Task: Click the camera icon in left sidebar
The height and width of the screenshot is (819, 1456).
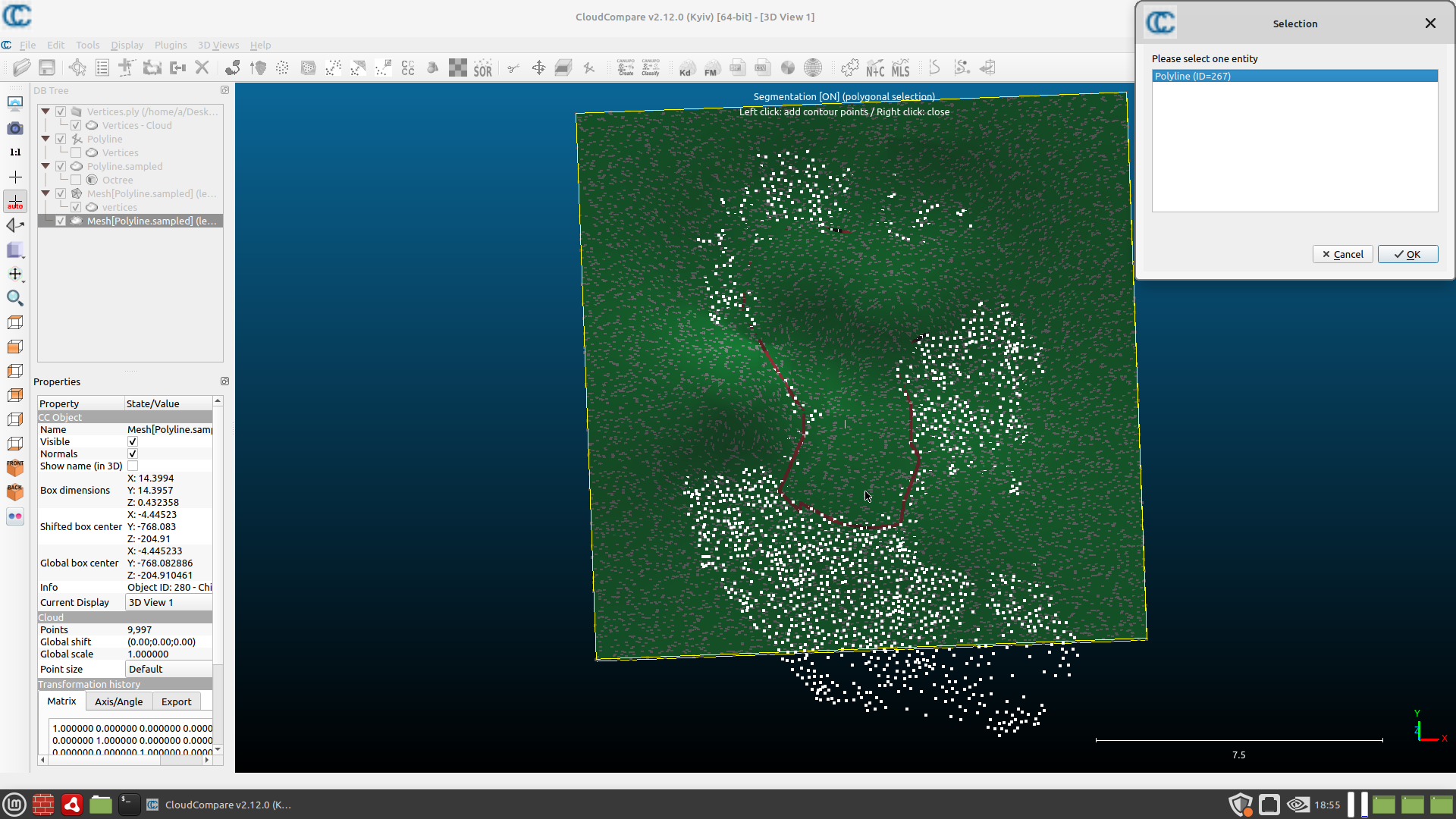Action: tap(15, 128)
